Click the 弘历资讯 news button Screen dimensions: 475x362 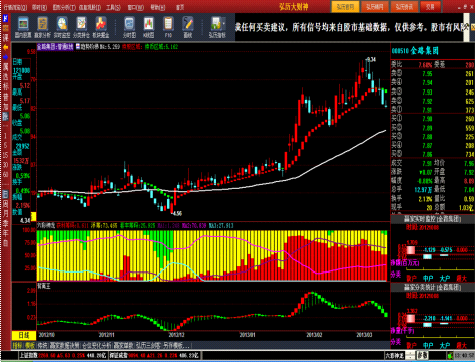pyautogui.click(x=404, y=7)
